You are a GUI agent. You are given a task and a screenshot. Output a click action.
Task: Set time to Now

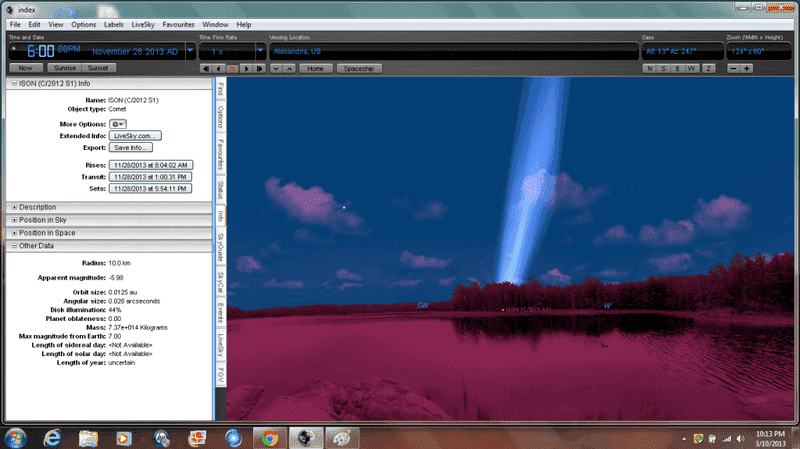(x=26, y=68)
